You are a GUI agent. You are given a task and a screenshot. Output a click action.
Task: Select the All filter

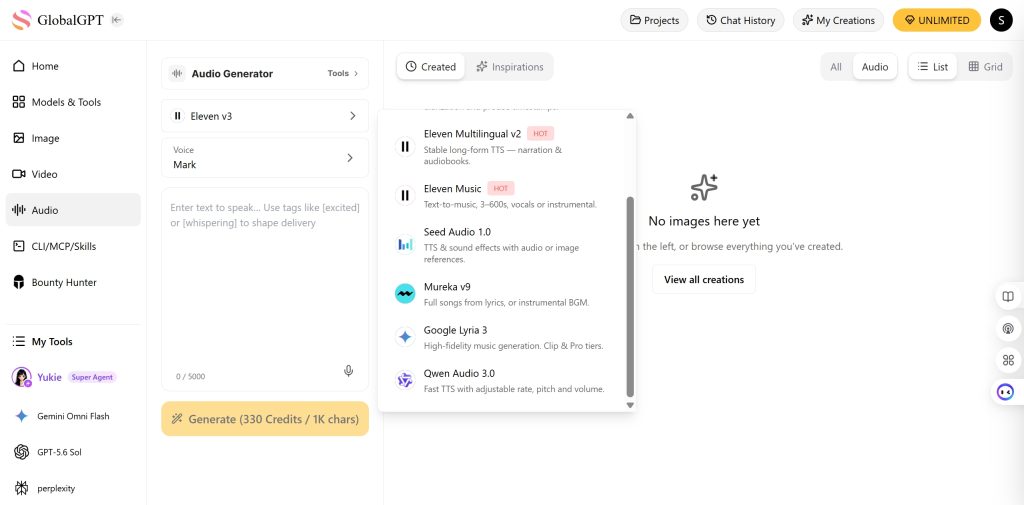(836, 67)
